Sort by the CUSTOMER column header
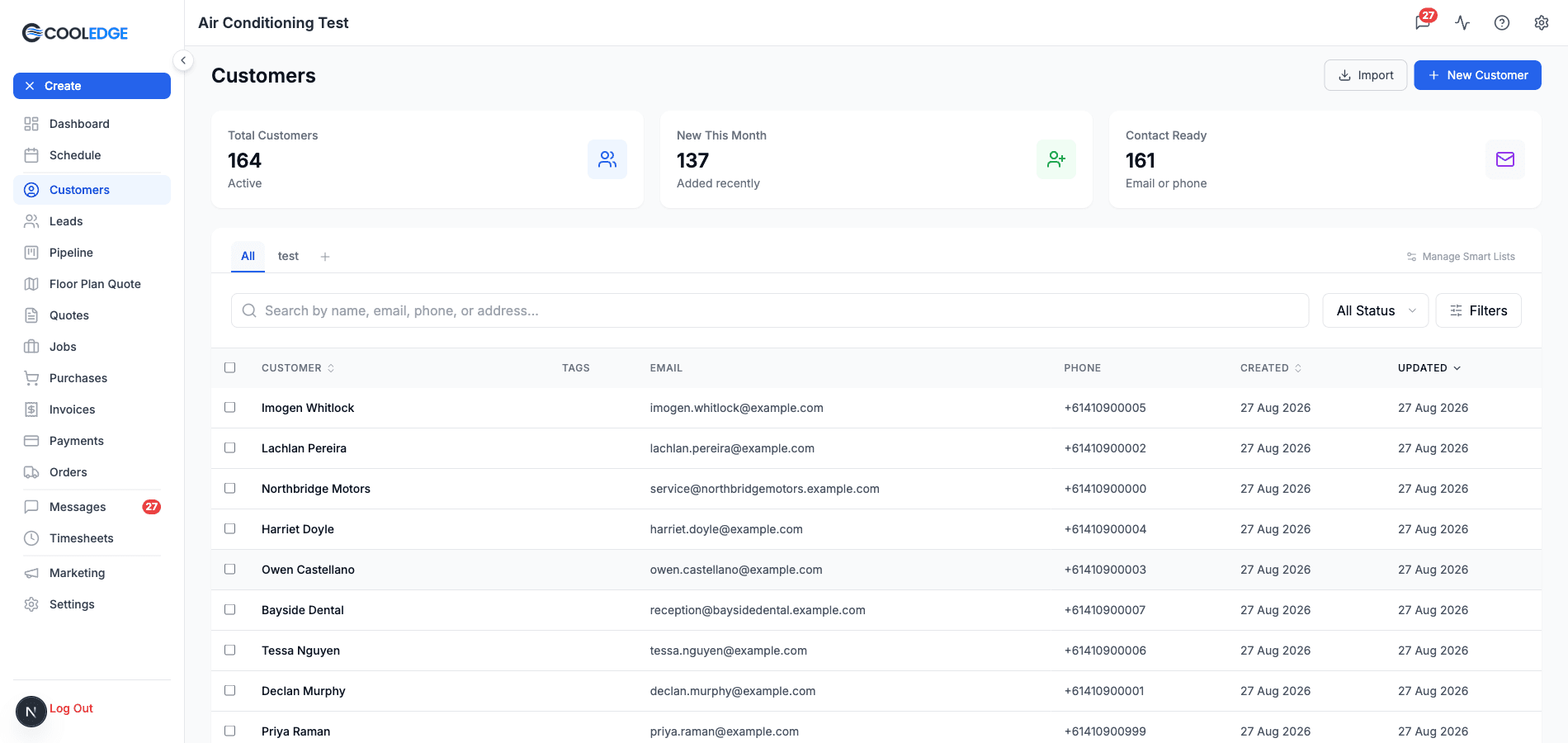This screenshot has width=1568, height=743. pos(298,368)
